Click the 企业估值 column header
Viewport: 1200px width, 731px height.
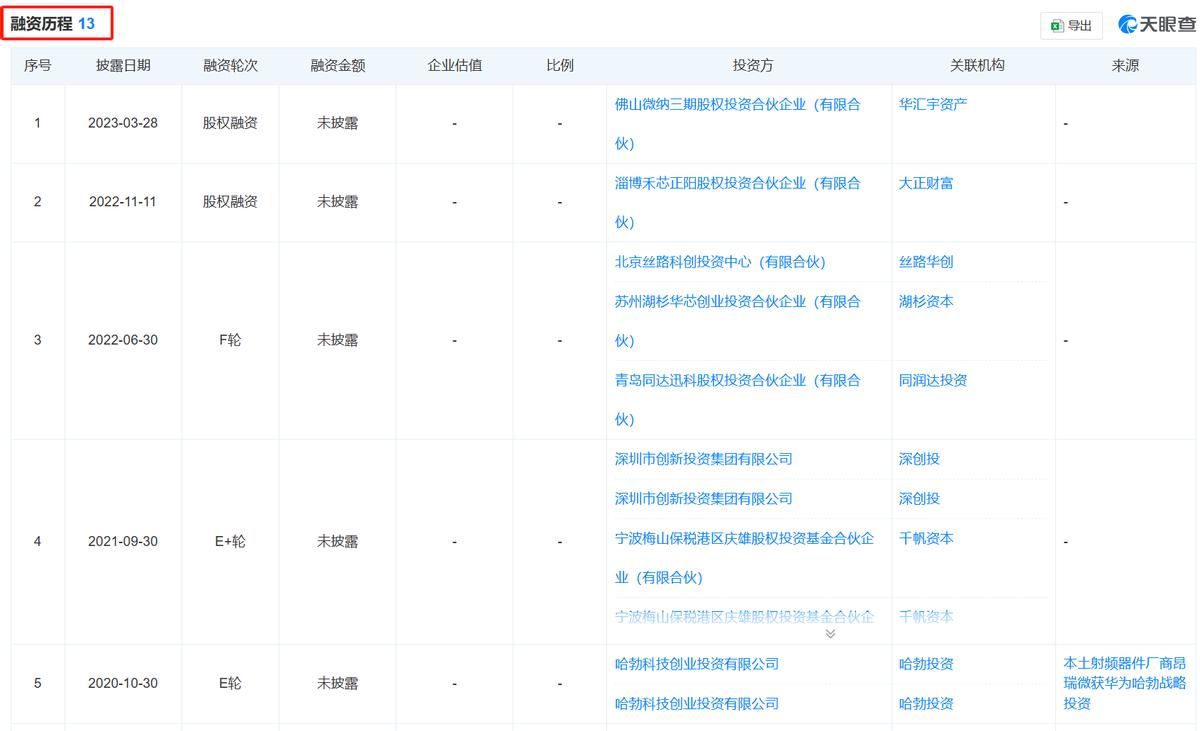click(x=455, y=66)
